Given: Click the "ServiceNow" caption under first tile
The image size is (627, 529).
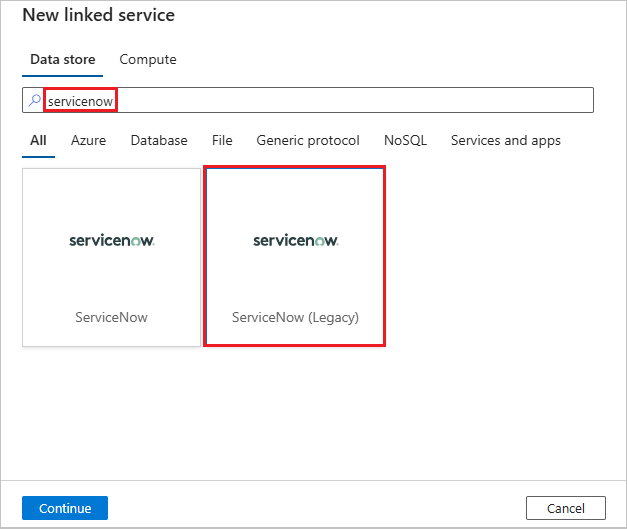Looking at the screenshot, I should click(112, 317).
